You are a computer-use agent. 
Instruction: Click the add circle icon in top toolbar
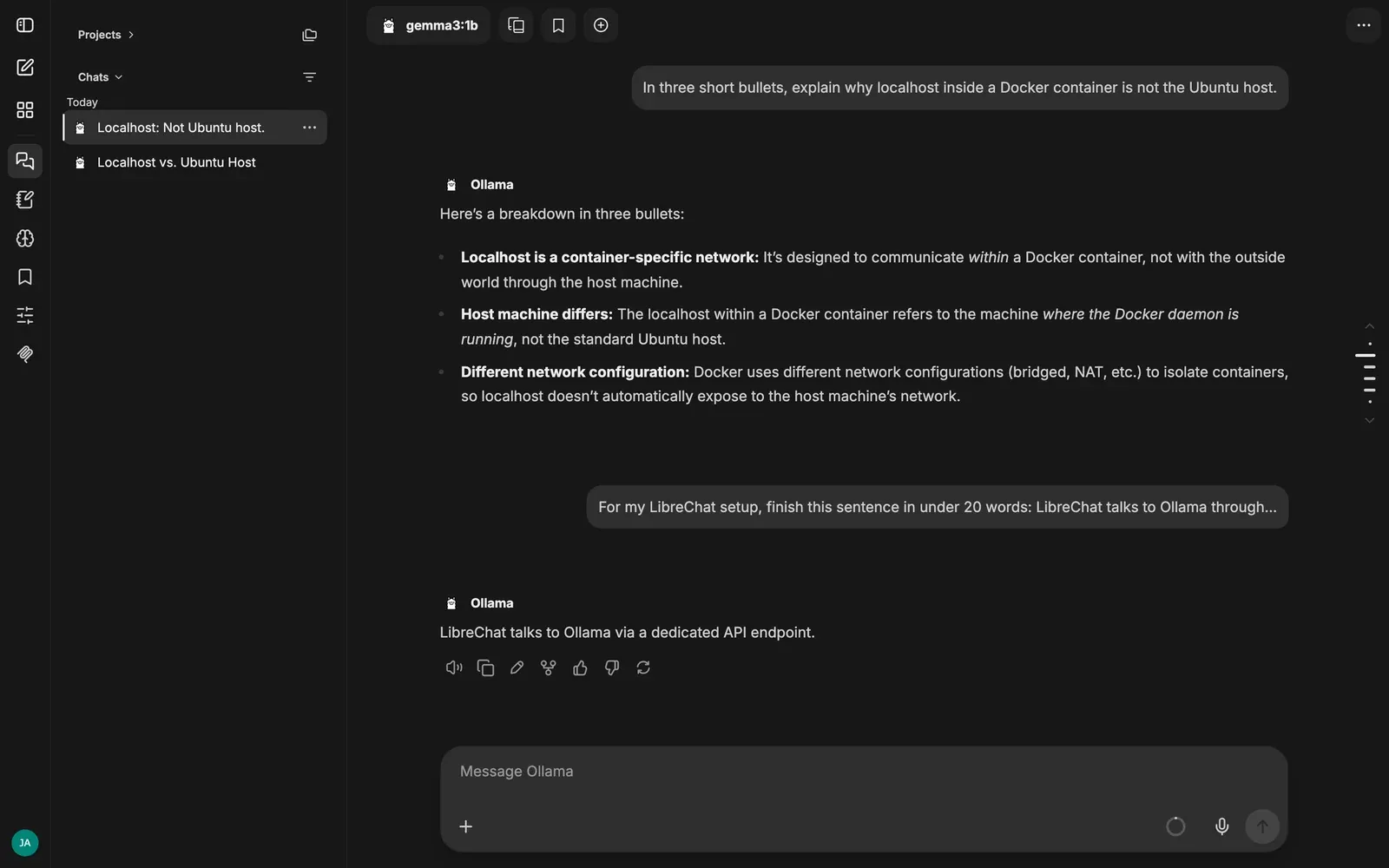click(x=601, y=25)
